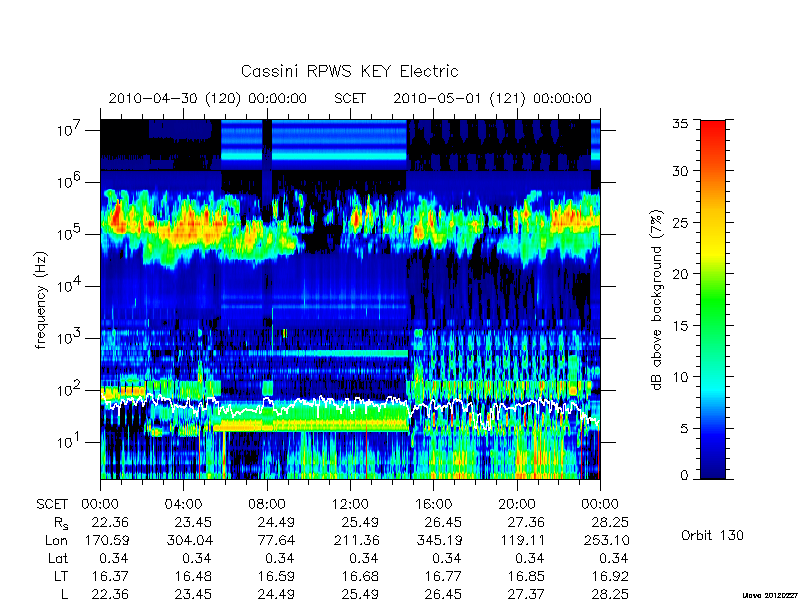Click the '08:00' time axis label
This screenshot has width=800, height=600.
pyautogui.click(x=267, y=505)
